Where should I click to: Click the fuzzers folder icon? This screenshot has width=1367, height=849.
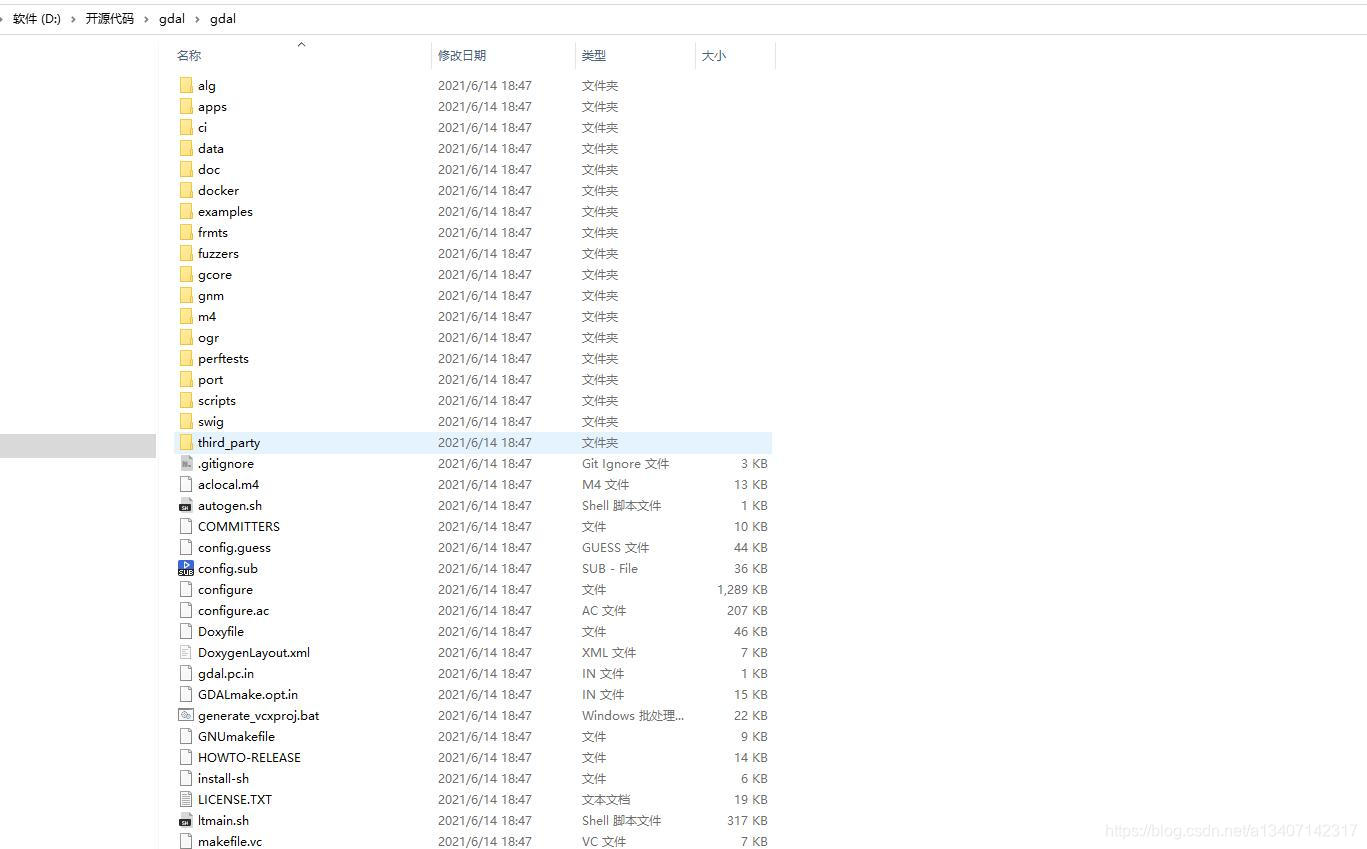pos(185,254)
